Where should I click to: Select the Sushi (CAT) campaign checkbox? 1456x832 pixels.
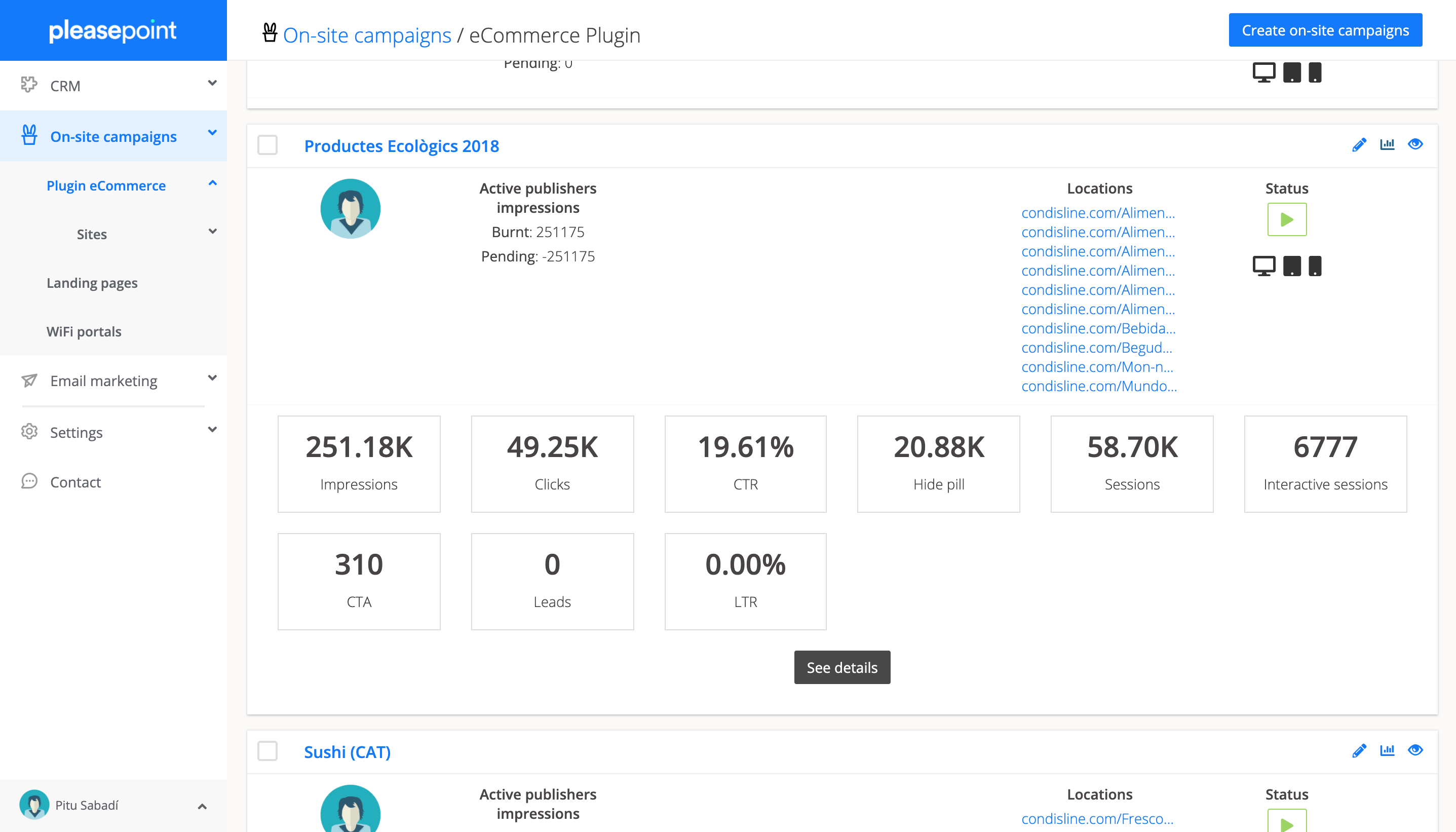[267, 751]
